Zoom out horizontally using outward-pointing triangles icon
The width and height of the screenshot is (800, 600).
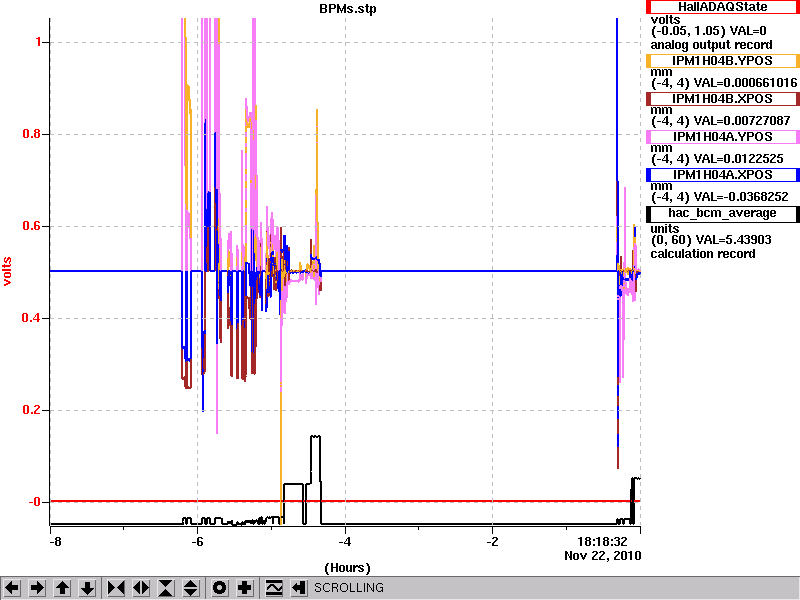141,588
